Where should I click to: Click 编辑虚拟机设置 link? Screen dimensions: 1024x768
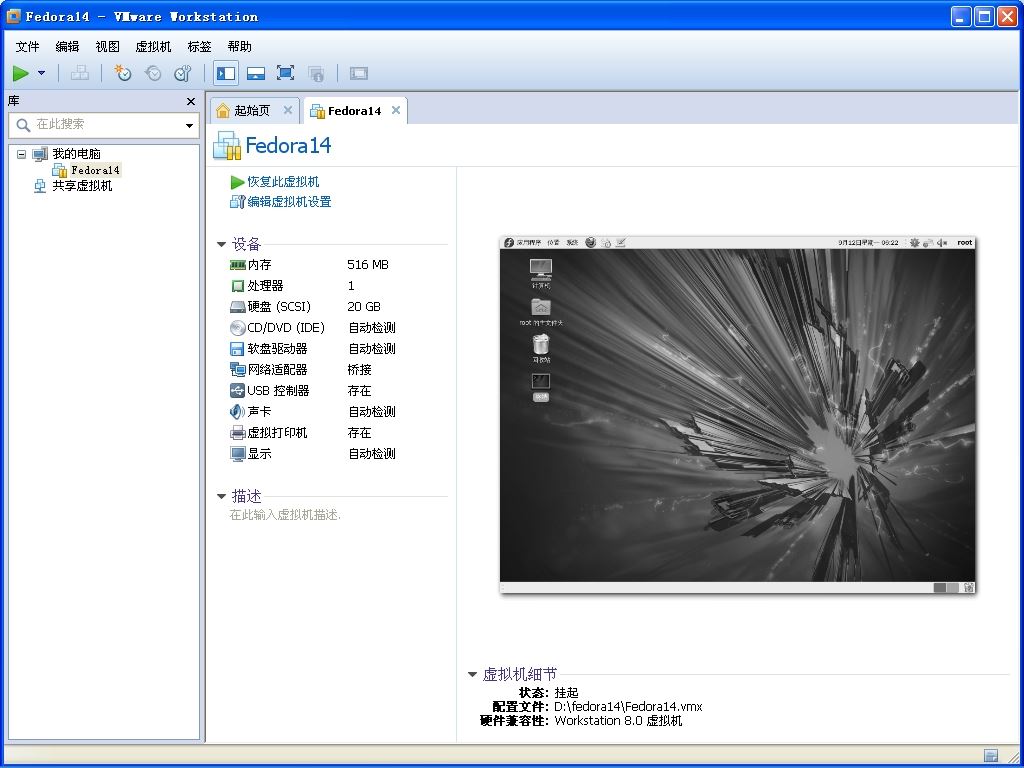(x=289, y=202)
